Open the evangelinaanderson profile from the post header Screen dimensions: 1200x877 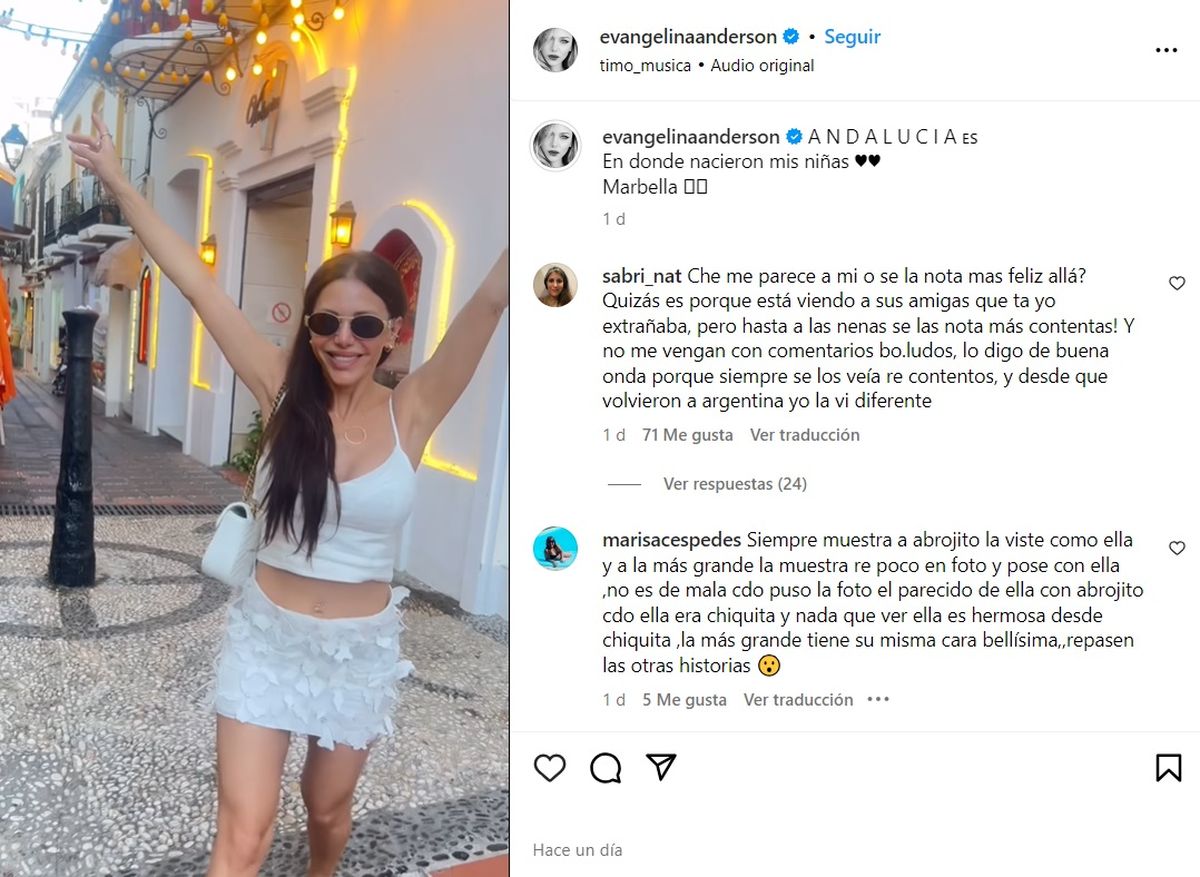point(689,36)
